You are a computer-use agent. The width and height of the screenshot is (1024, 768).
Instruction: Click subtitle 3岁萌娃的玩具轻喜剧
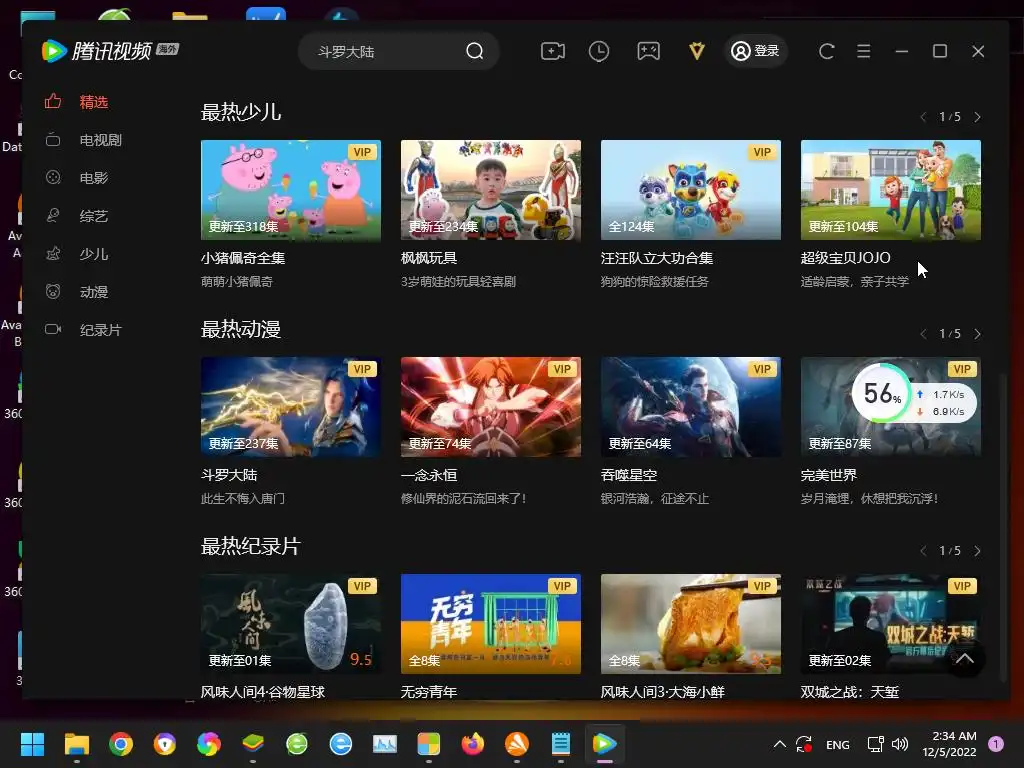click(x=458, y=281)
